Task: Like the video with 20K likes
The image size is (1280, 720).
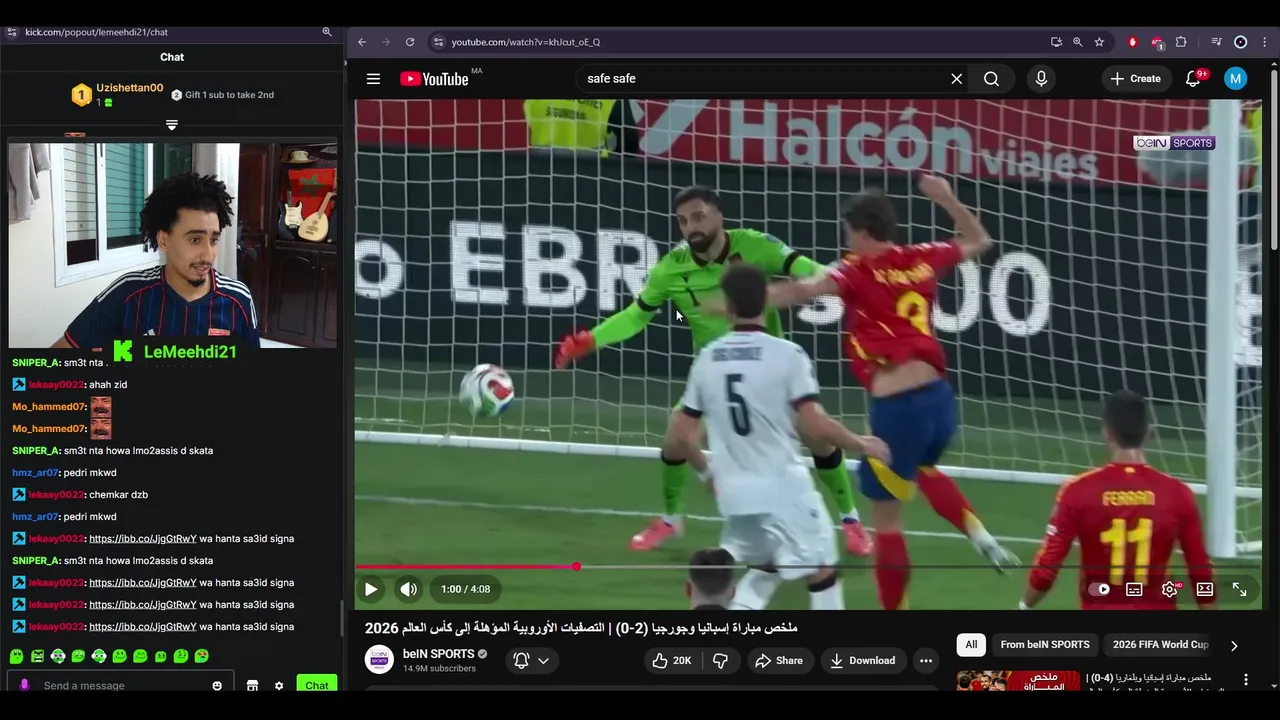Action: tap(672, 660)
